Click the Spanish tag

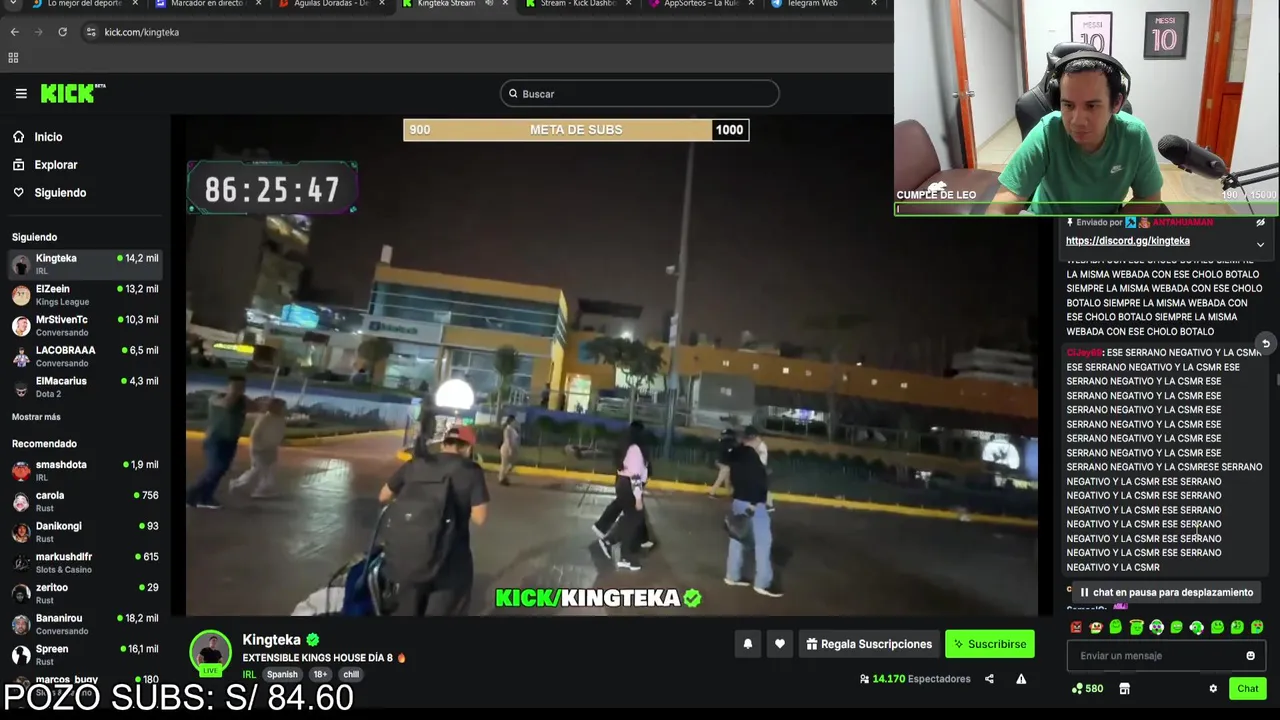282,675
